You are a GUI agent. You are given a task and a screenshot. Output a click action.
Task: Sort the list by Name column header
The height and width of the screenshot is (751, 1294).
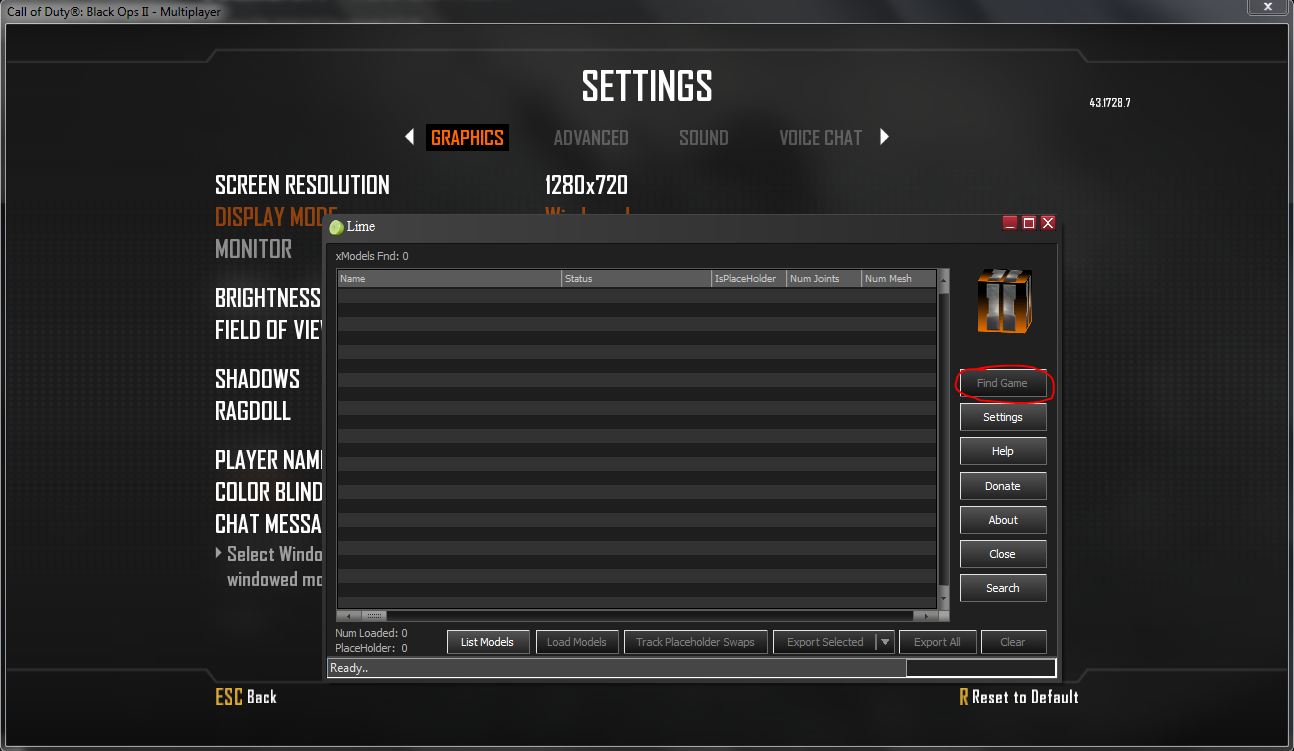tap(449, 279)
